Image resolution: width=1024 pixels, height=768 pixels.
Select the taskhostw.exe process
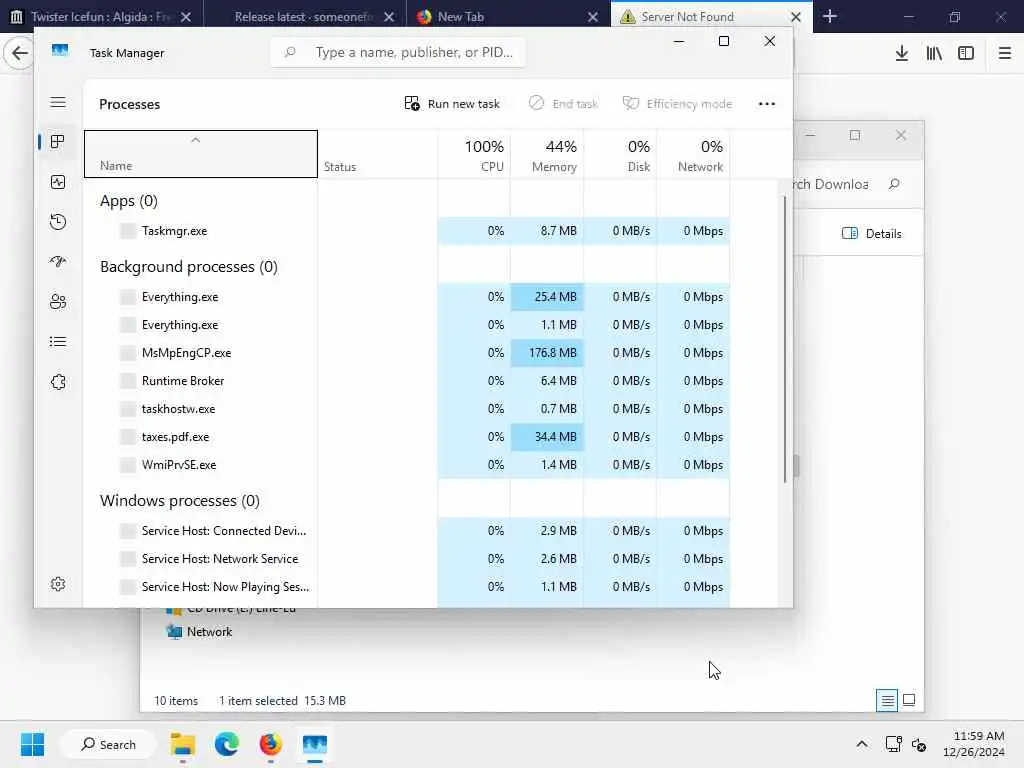[407, 409]
